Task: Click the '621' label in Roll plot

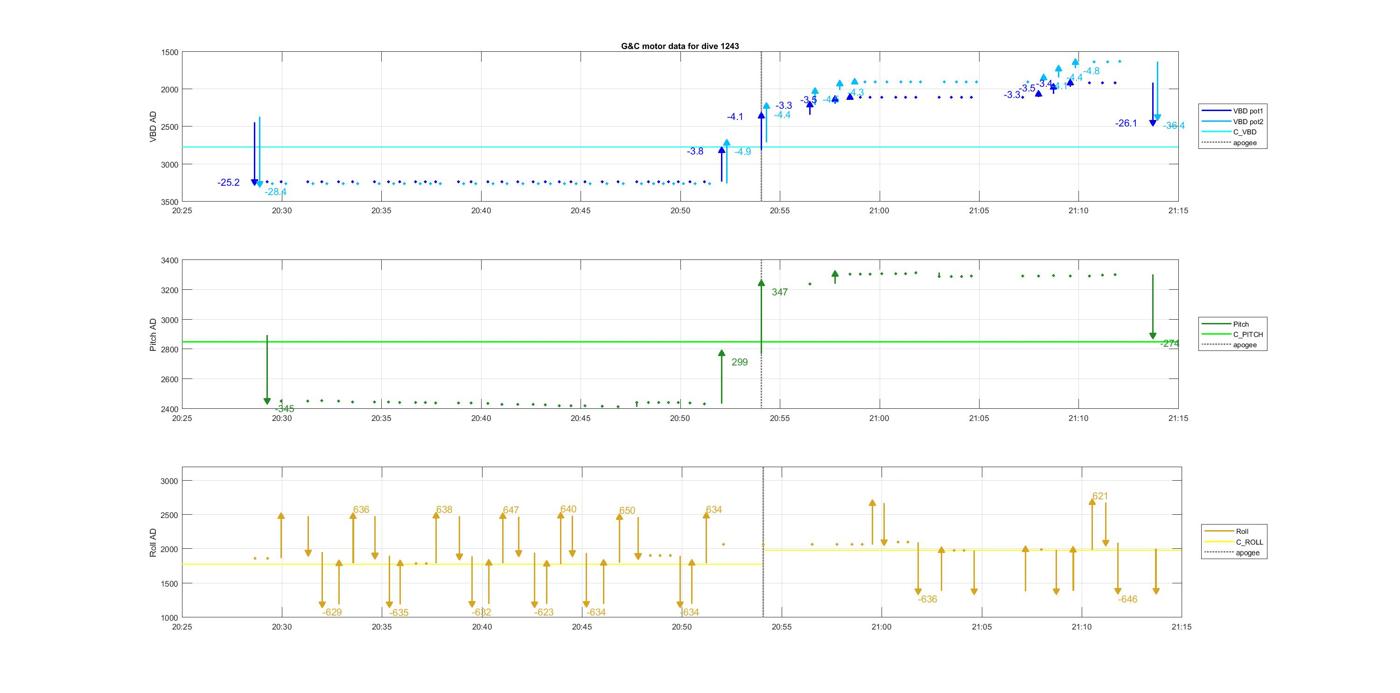Action: (1100, 496)
